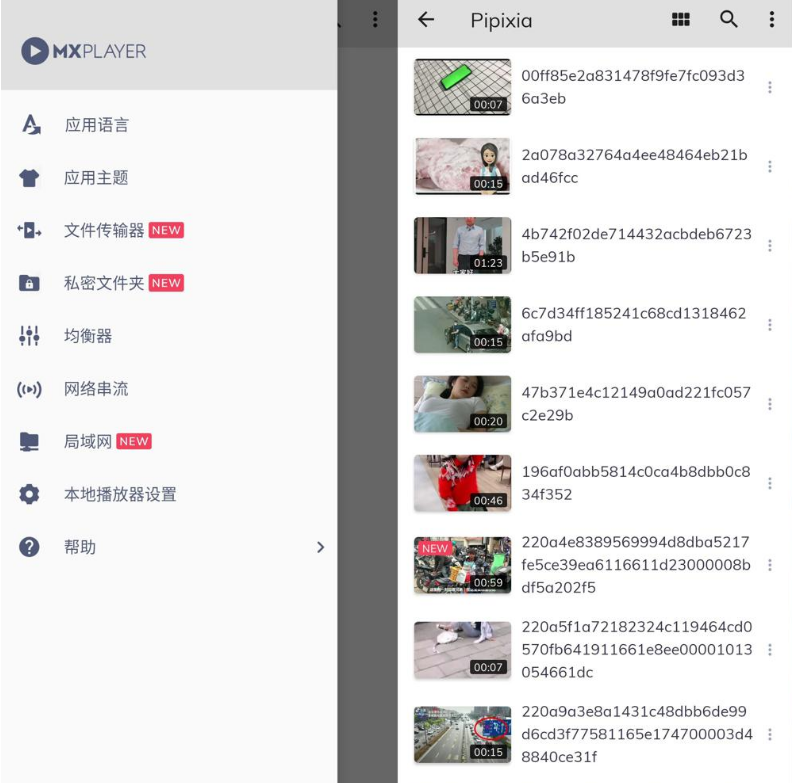Open options for video 4b742f02de714432
The width and height of the screenshot is (792, 783).
pos(769,246)
